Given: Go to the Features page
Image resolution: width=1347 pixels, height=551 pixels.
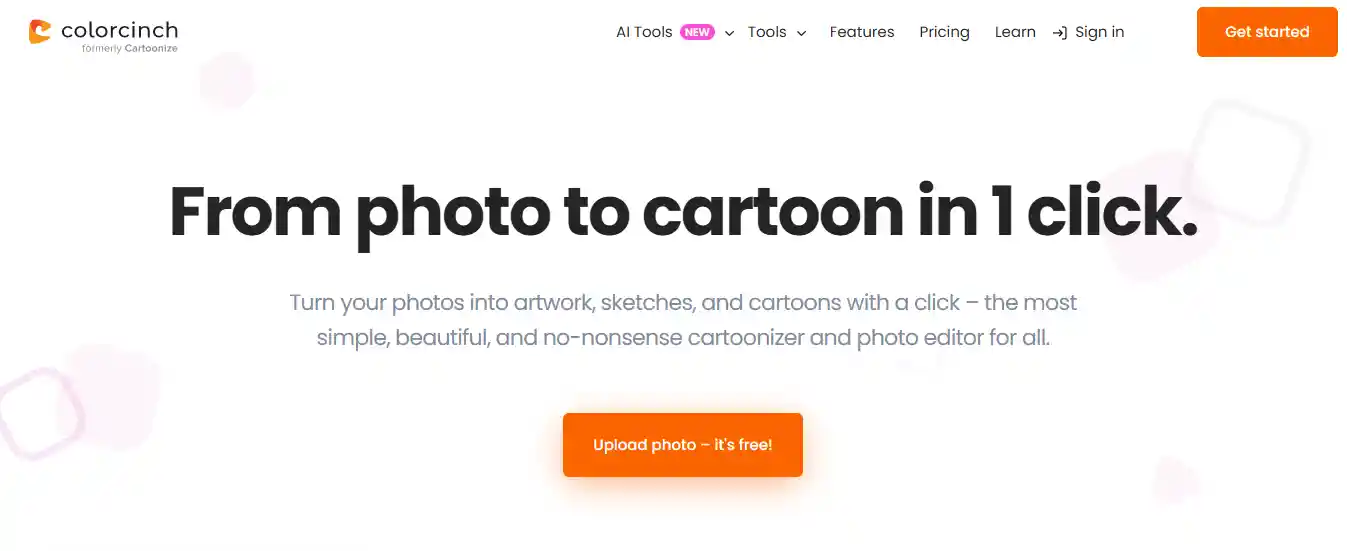Looking at the screenshot, I should [x=862, y=32].
